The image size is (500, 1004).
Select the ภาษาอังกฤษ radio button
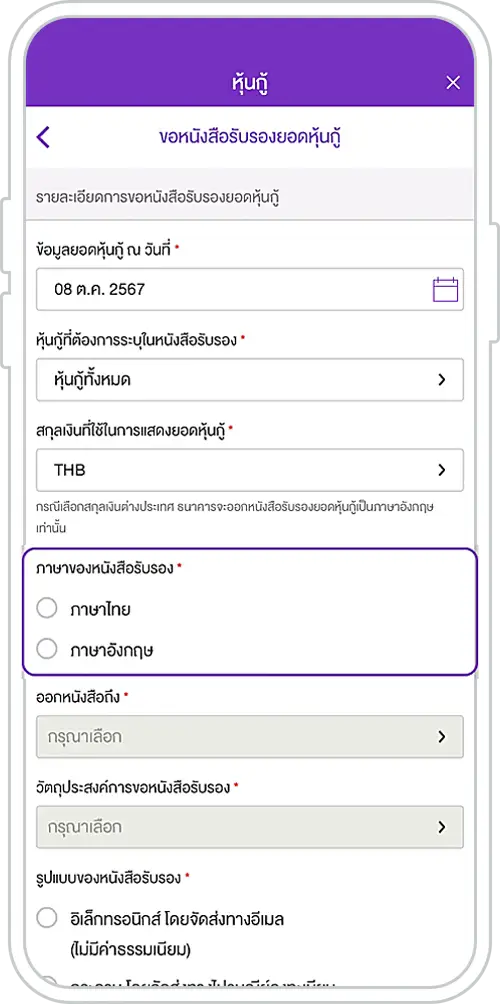[47, 650]
